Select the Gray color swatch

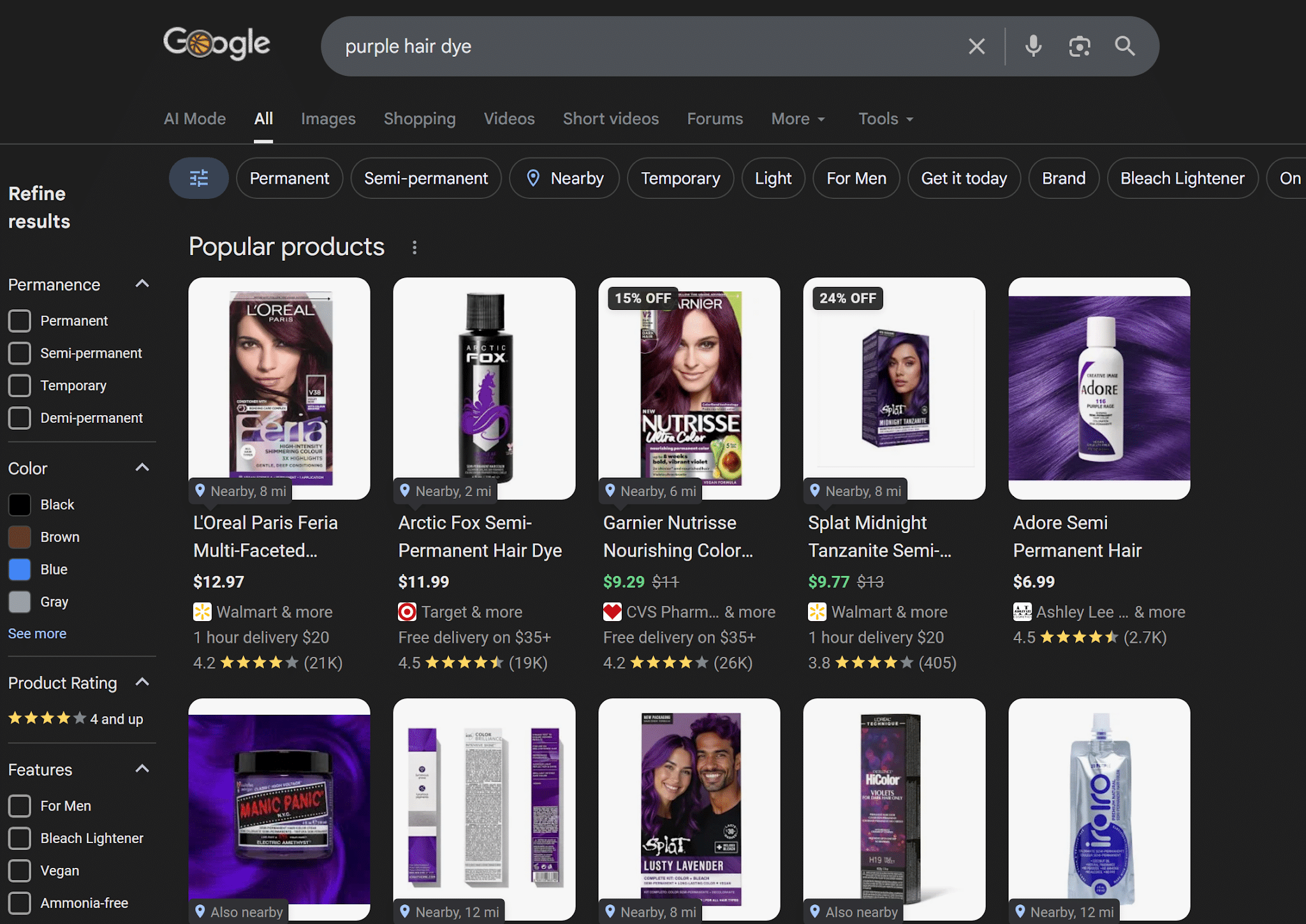[20, 602]
